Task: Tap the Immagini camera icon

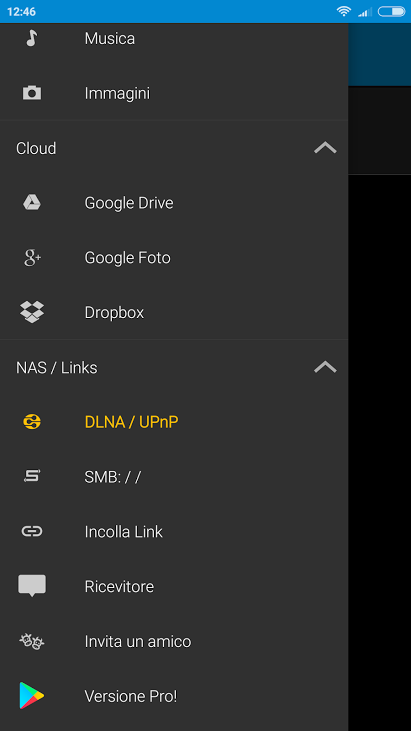Action: [x=32, y=93]
